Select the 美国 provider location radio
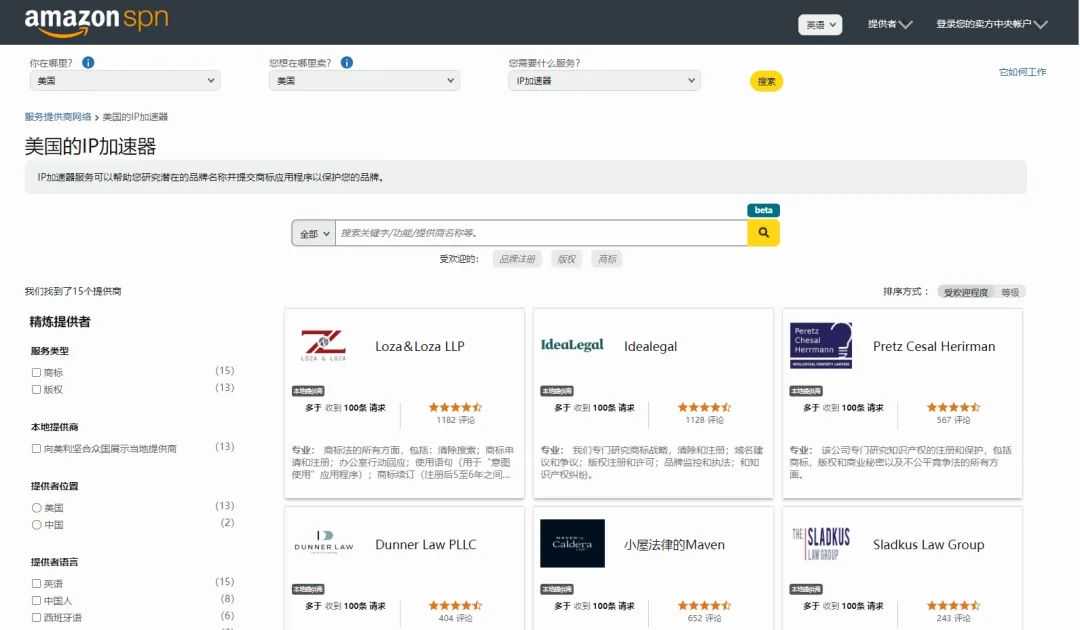The width and height of the screenshot is (1080, 630). [x=37, y=508]
